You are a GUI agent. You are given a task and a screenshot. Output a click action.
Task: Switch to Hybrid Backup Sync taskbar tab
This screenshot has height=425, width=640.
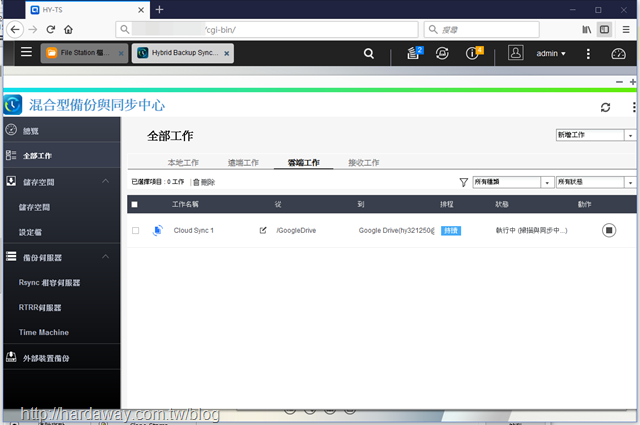pos(182,53)
